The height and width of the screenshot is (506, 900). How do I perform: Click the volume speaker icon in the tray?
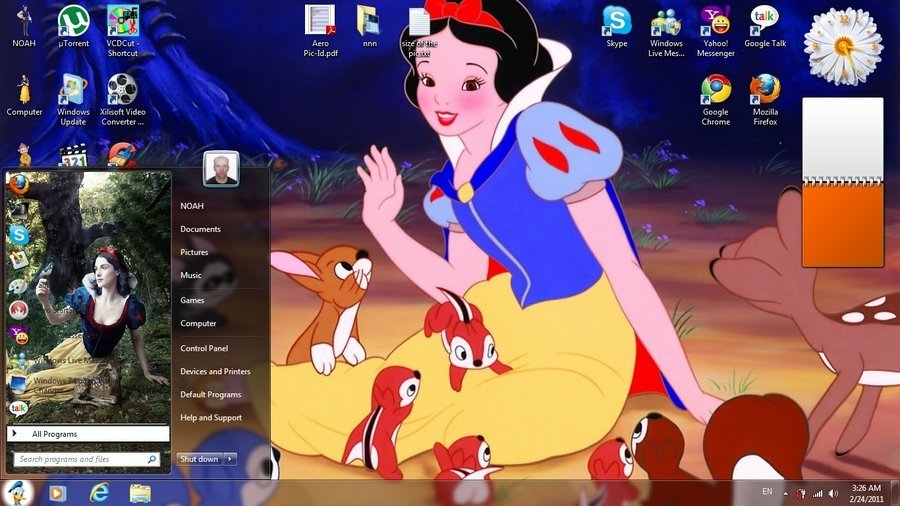click(x=833, y=493)
